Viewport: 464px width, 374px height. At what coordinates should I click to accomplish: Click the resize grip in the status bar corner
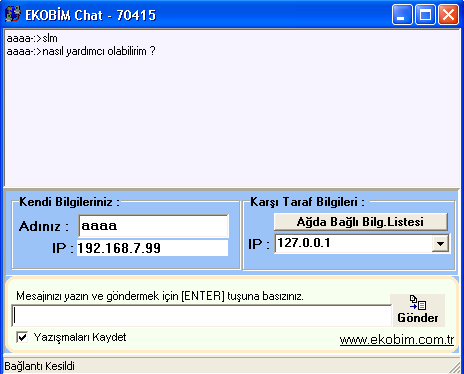pos(455,367)
